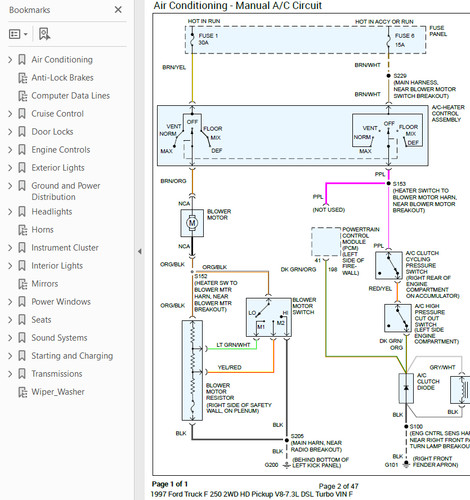This screenshot has width=470, height=500.
Task: Collapse the sidebar using the divider arrow
Action: point(140,252)
